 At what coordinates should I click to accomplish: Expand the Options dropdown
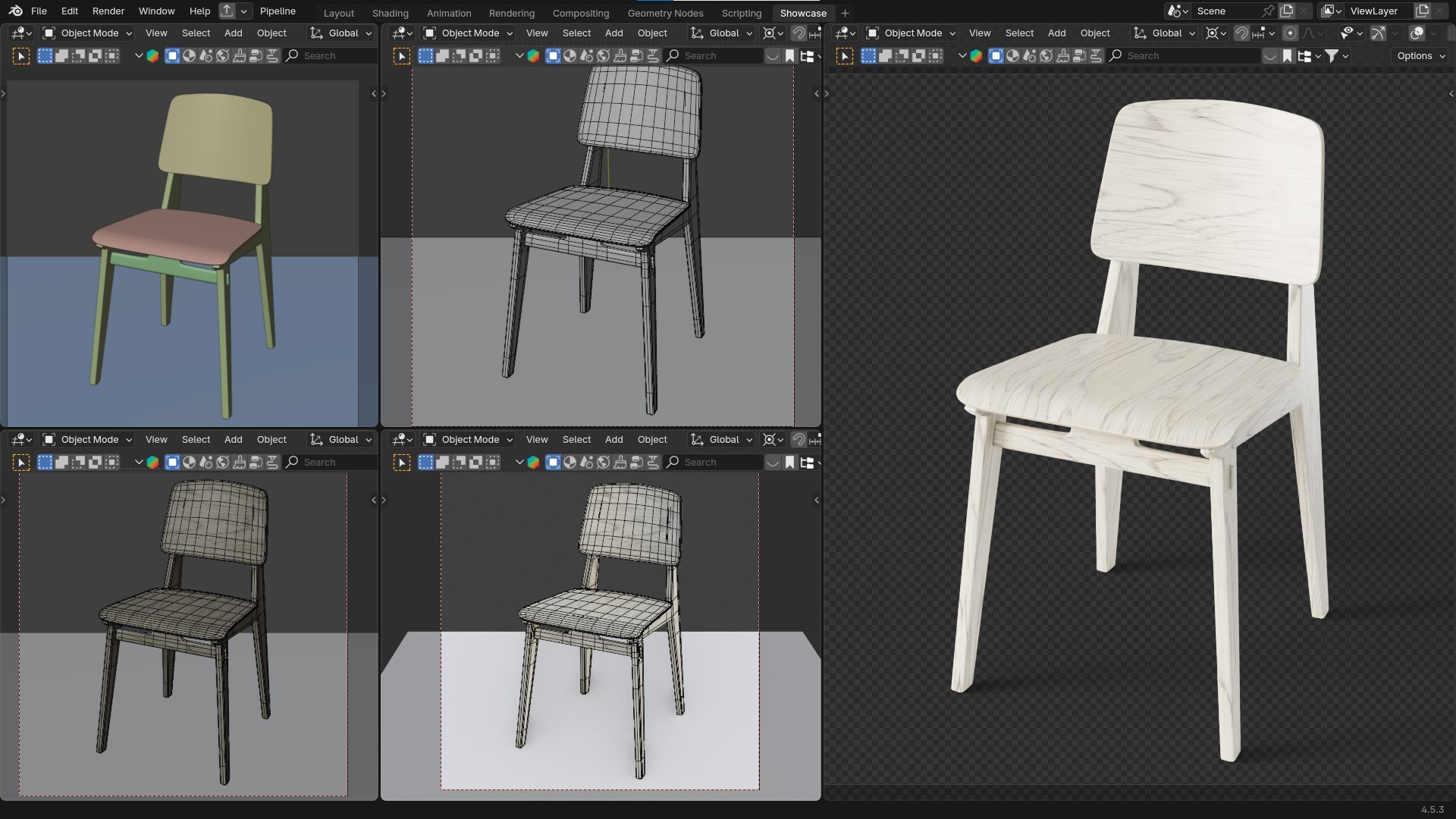click(1421, 56)
